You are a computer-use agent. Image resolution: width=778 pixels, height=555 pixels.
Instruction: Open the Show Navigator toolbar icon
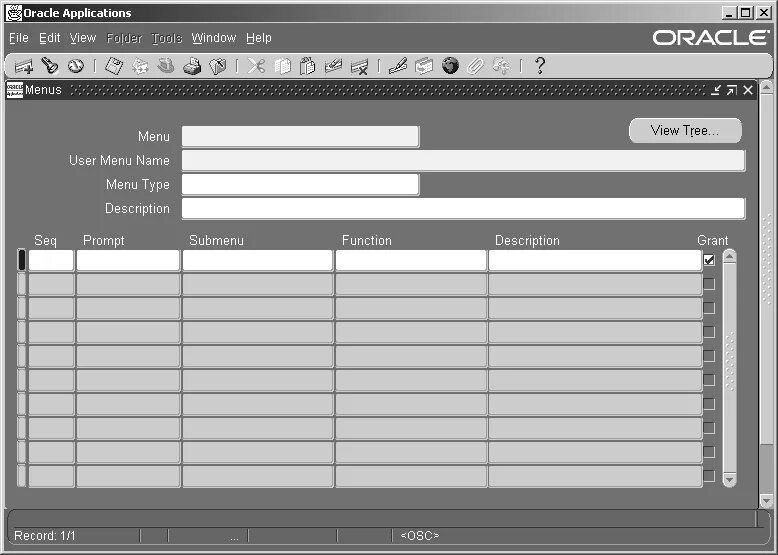pyautogui.click(x=76, y=65)
